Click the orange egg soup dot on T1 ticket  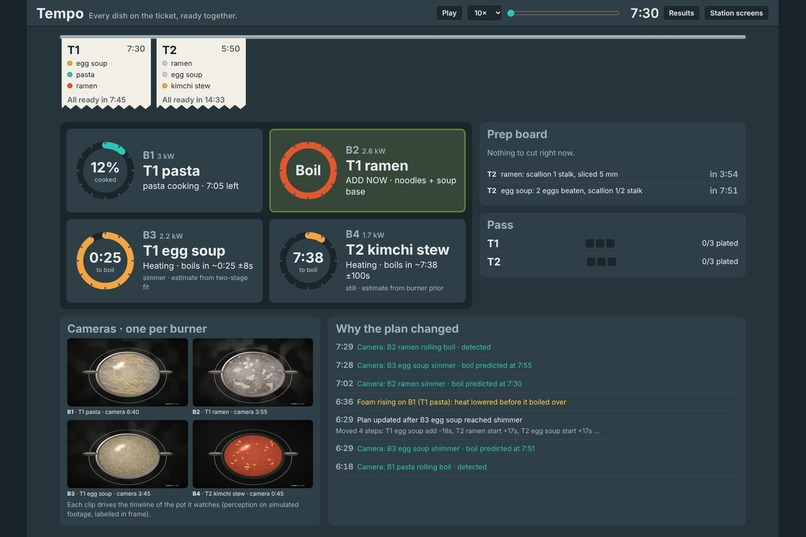(70, 63)
